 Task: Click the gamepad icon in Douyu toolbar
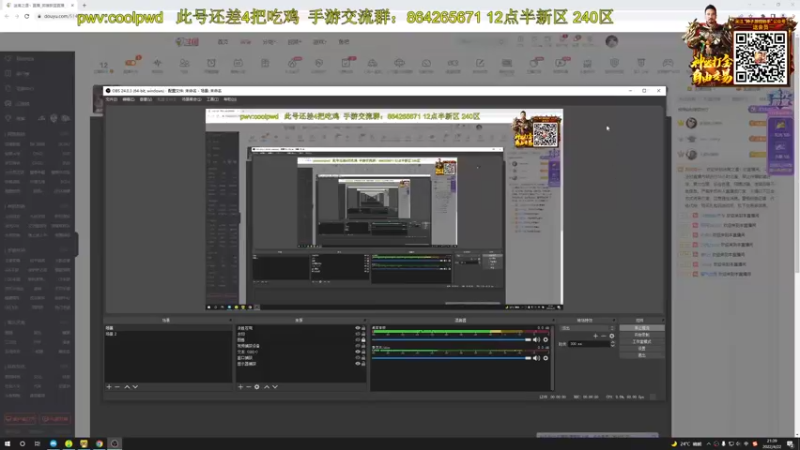click(667, 63)
